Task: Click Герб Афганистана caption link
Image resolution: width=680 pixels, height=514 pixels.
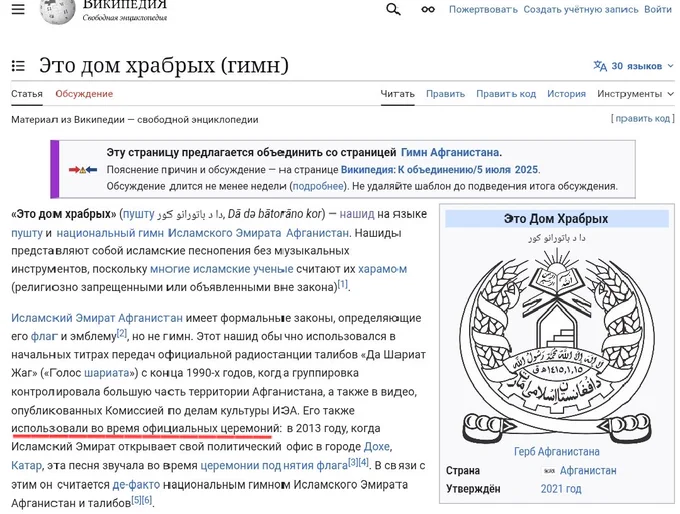Action: coord(557,452)
